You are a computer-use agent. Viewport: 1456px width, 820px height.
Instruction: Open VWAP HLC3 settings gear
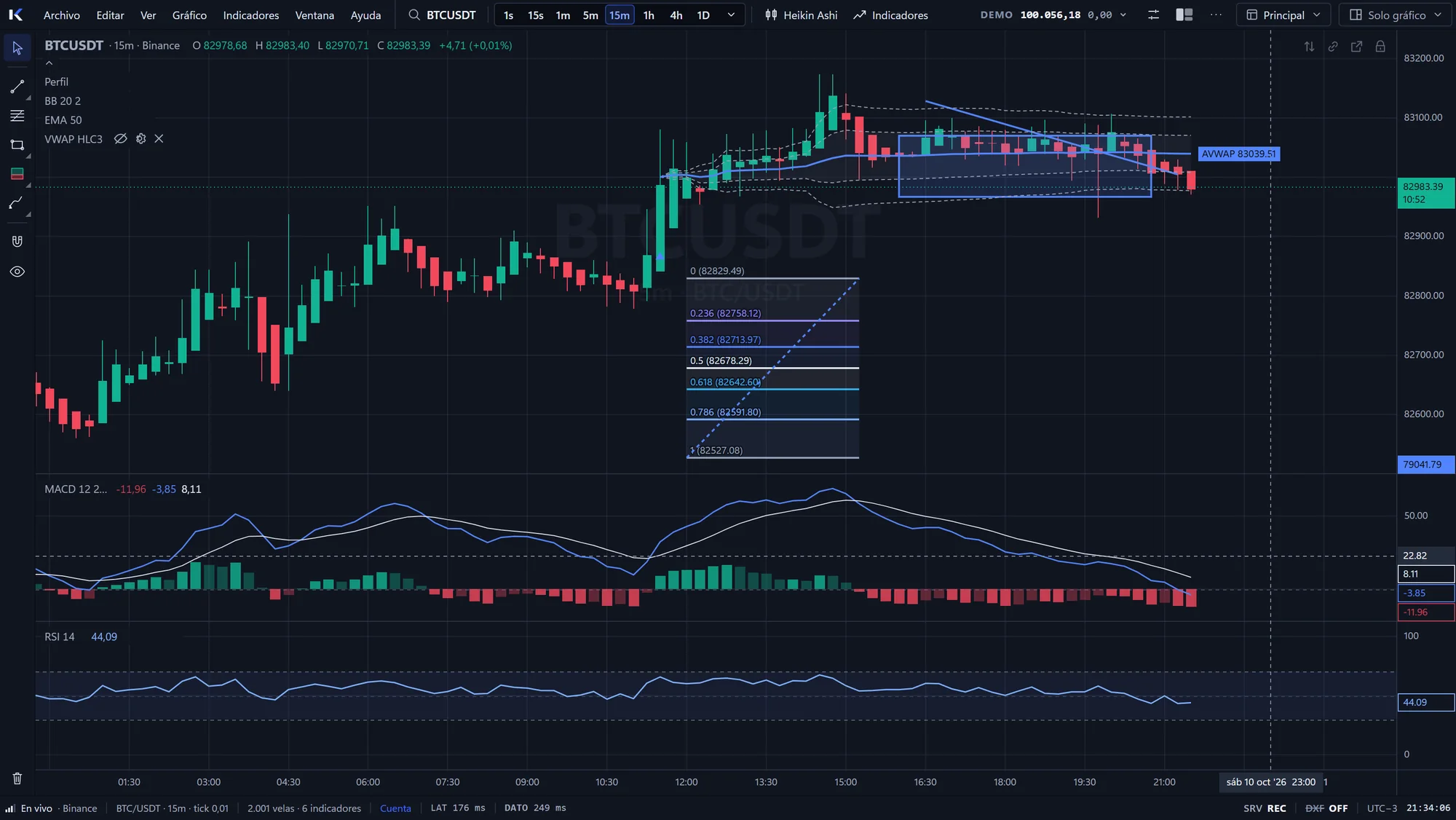point(141,138)
